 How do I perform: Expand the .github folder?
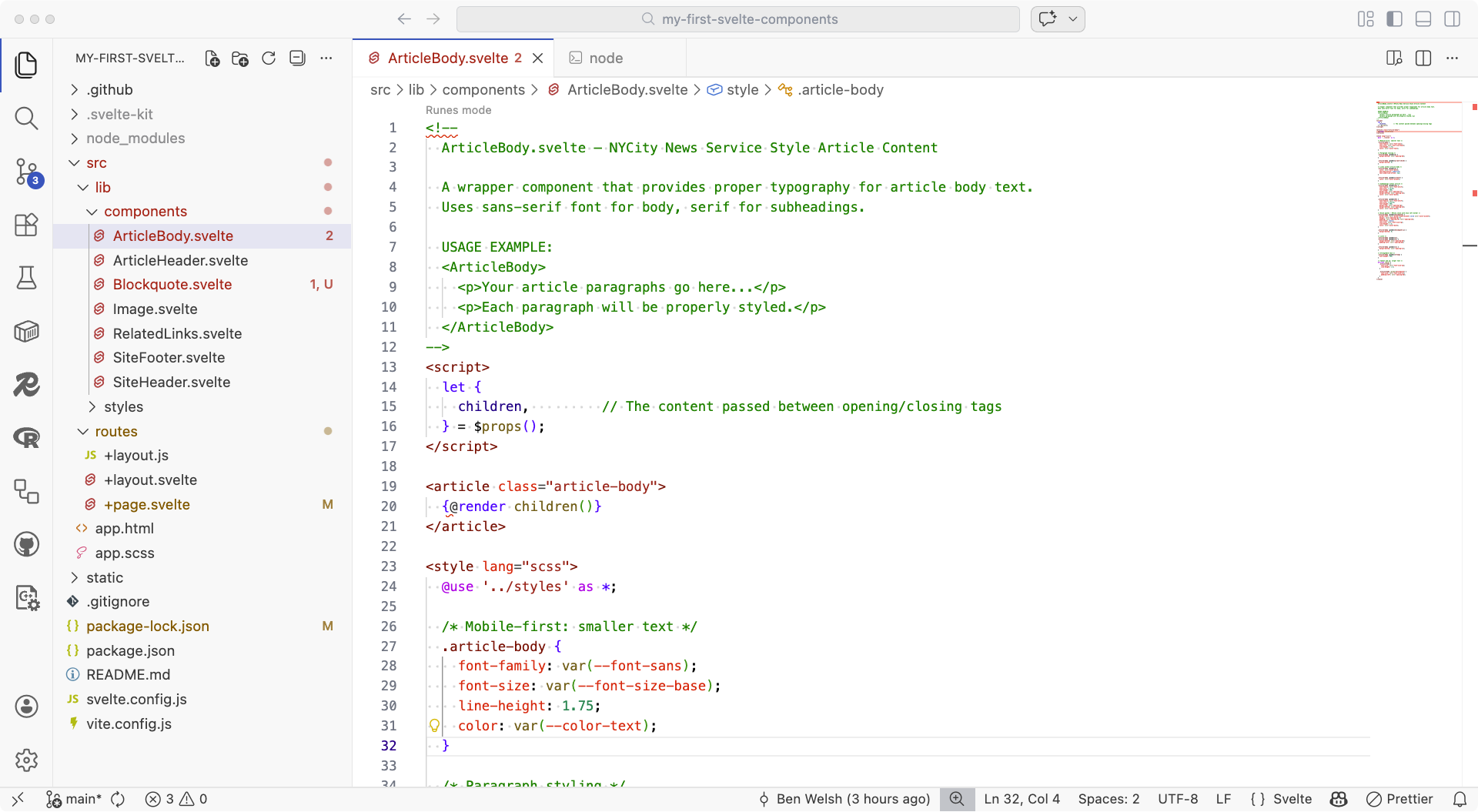pos(202,90)
